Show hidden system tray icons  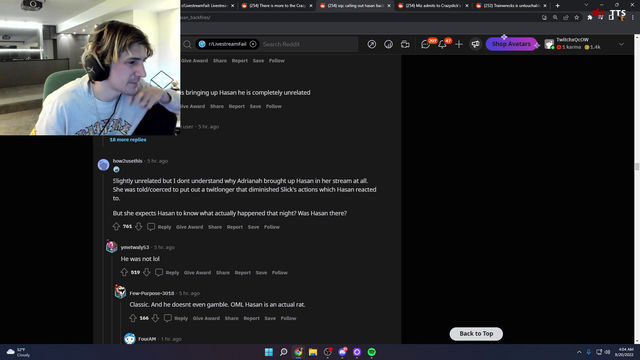pos(579,352)
